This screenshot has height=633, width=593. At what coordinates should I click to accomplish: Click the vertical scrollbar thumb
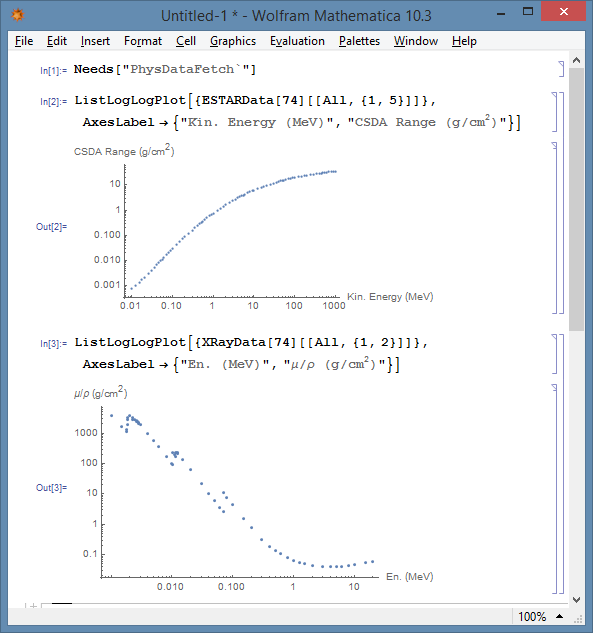[x=576, y=200]
